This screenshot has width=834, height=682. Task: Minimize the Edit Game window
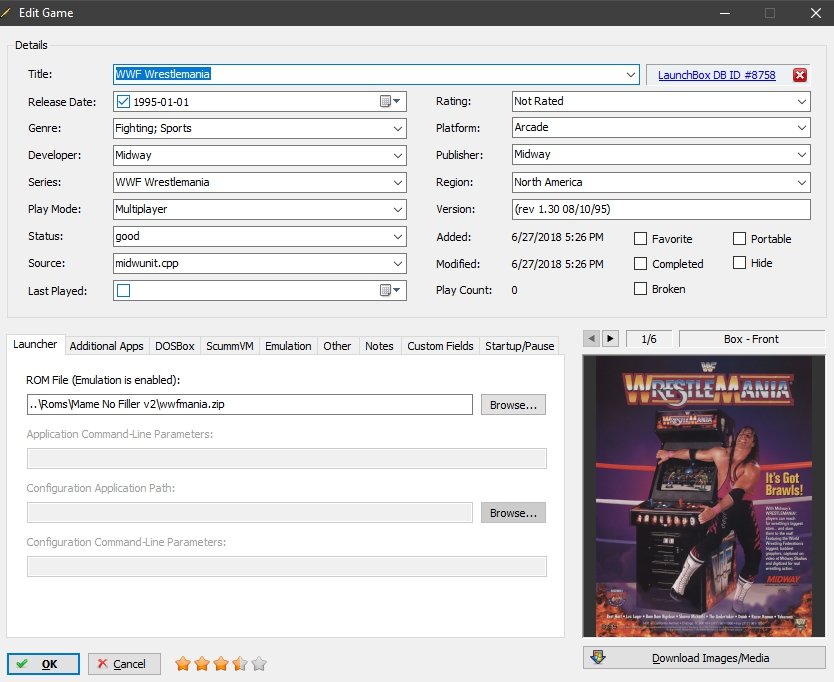[x=724, y=13]
